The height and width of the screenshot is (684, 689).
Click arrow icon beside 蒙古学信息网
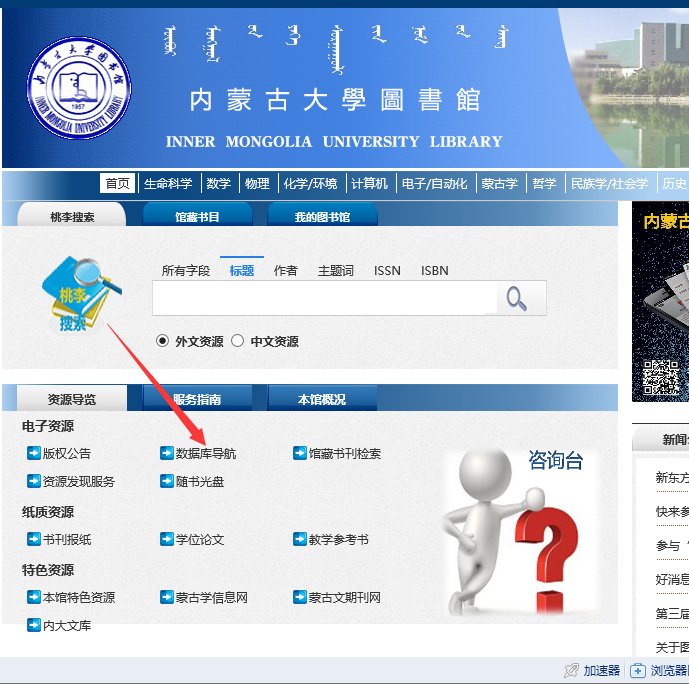click(x=167, y=597)
